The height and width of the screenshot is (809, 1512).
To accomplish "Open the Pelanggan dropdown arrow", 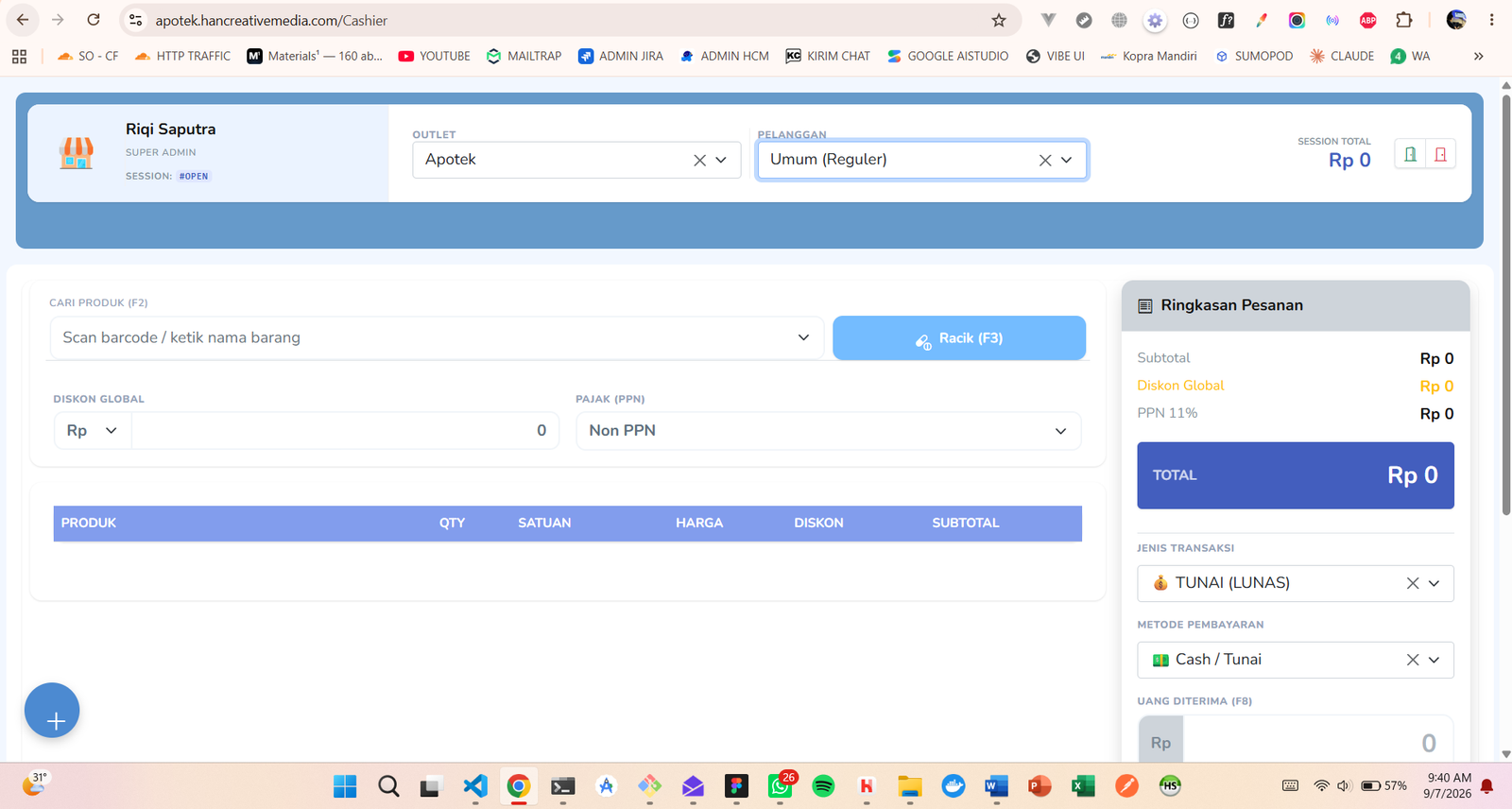I will [1067, 161].
